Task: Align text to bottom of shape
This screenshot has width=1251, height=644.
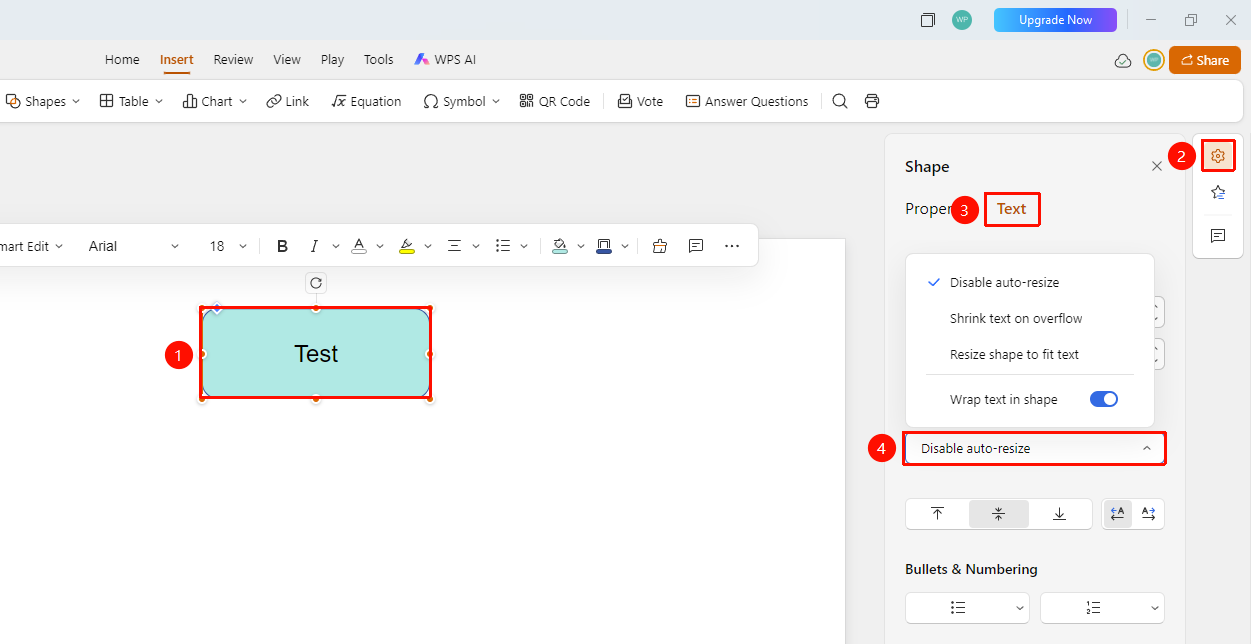Action: tap(1059, 514)
